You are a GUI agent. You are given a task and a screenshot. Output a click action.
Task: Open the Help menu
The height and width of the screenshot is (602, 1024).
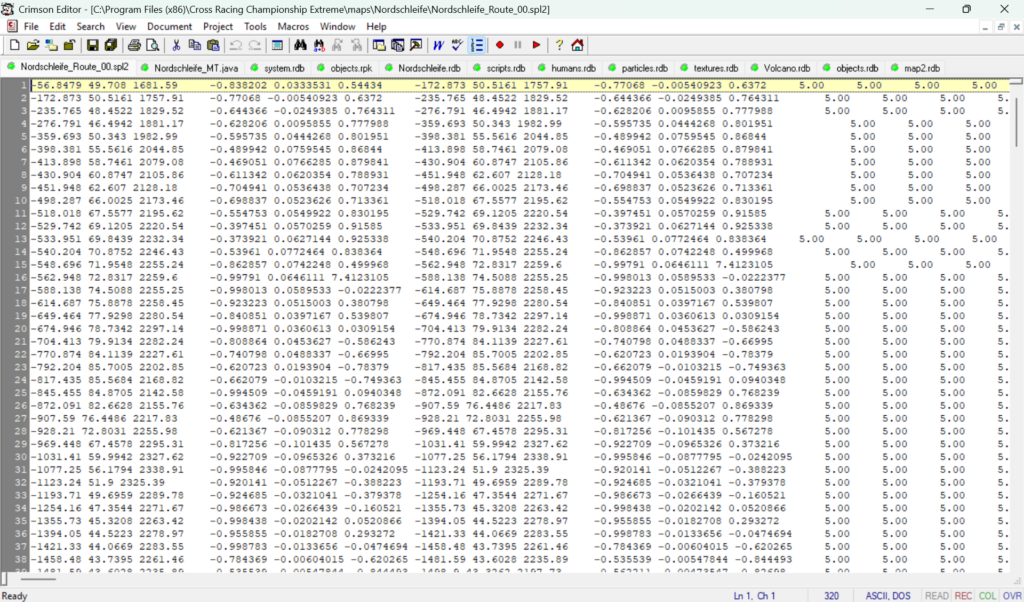pyautogui.click(x=376, y=27)
